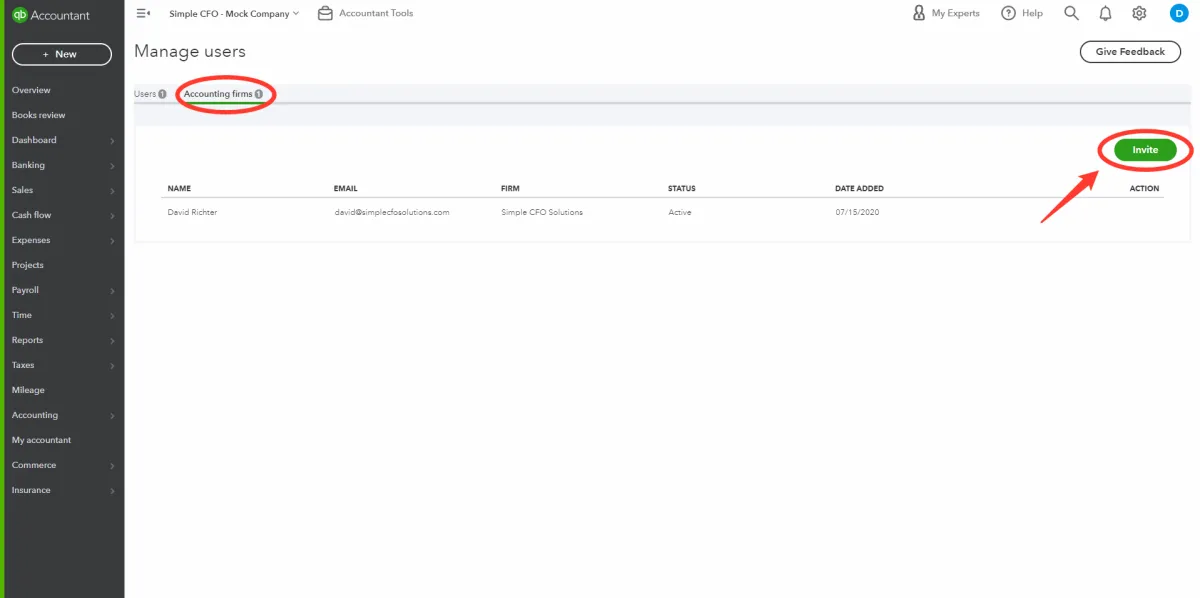Click the david@simplecfosolutions.com email cell
Image resolution: width=1200 pixels, height=598 pixels.
point(392,212)
